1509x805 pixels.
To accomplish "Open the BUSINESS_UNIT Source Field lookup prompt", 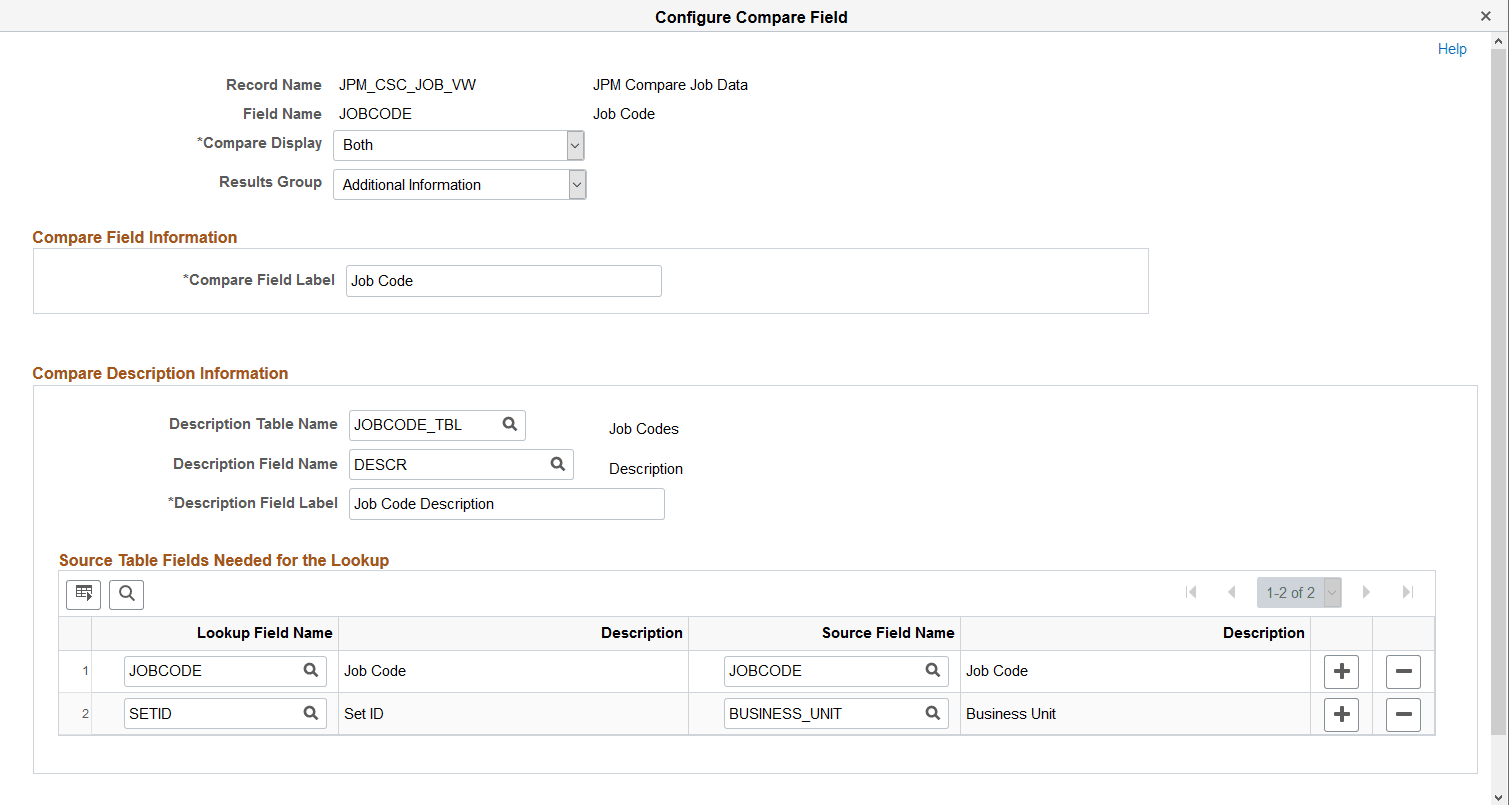I will coord(933,713).
